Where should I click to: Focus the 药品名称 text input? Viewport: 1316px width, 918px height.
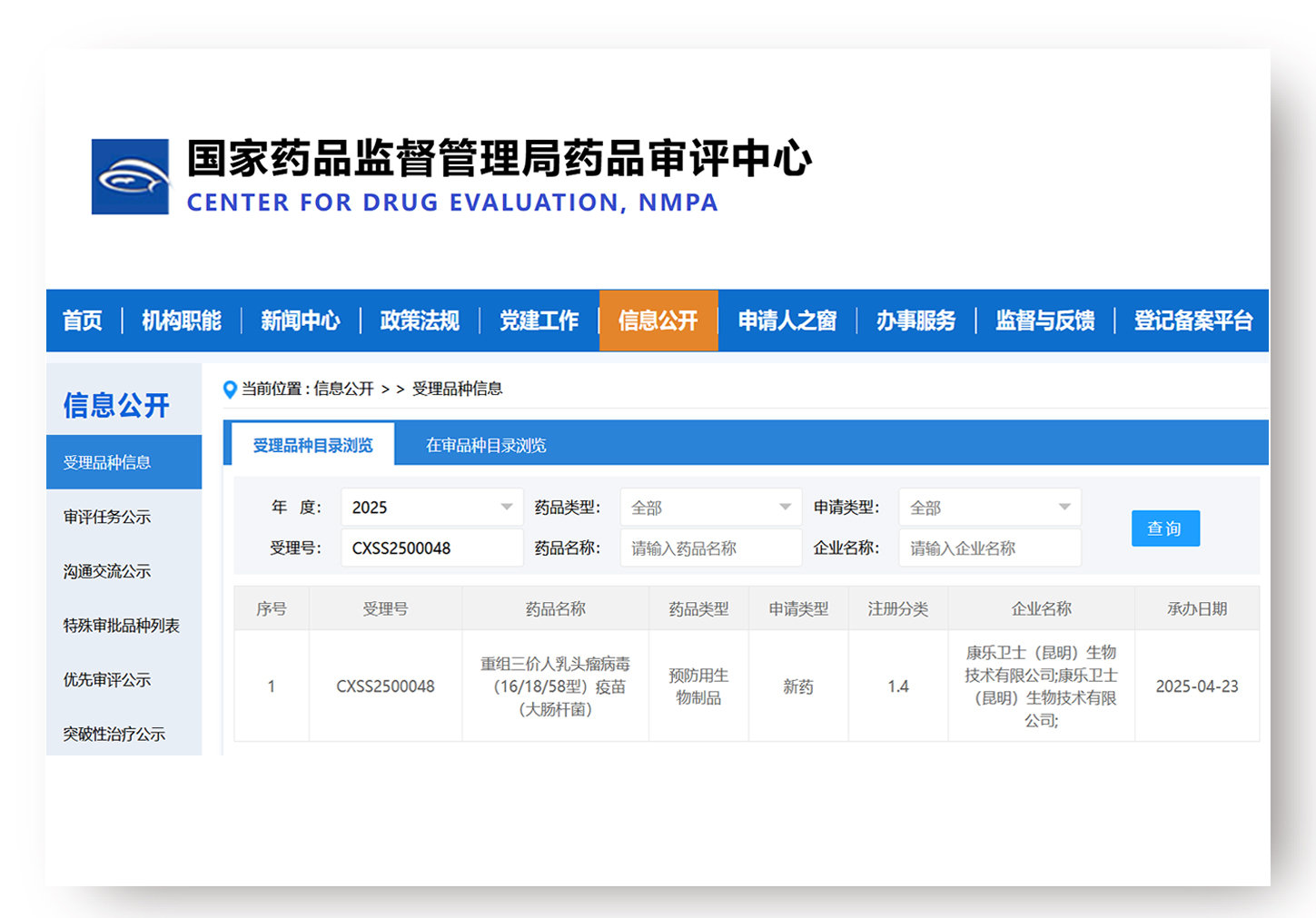(710, 548)
